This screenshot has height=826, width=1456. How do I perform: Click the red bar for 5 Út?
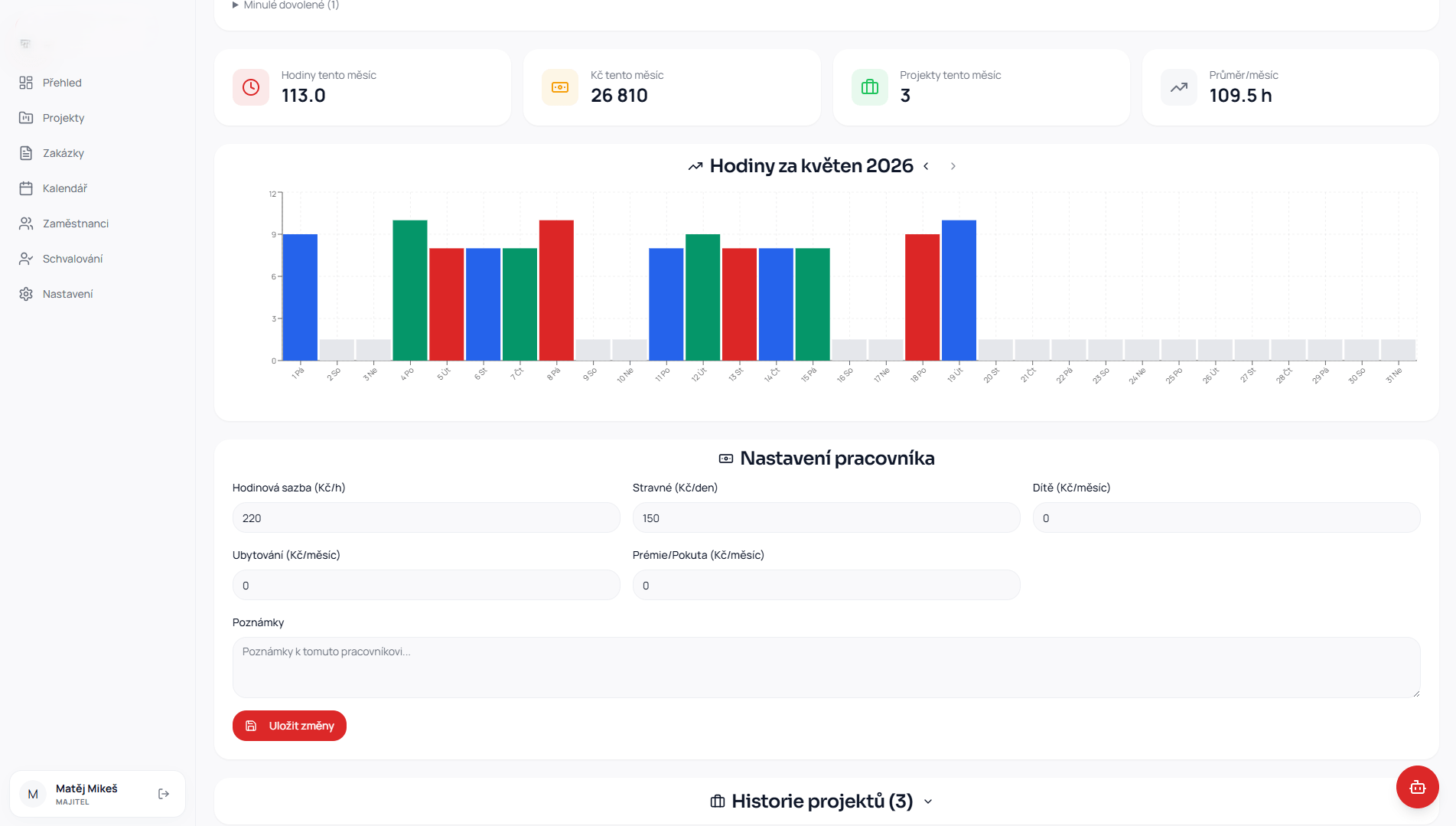click(447, 304)
